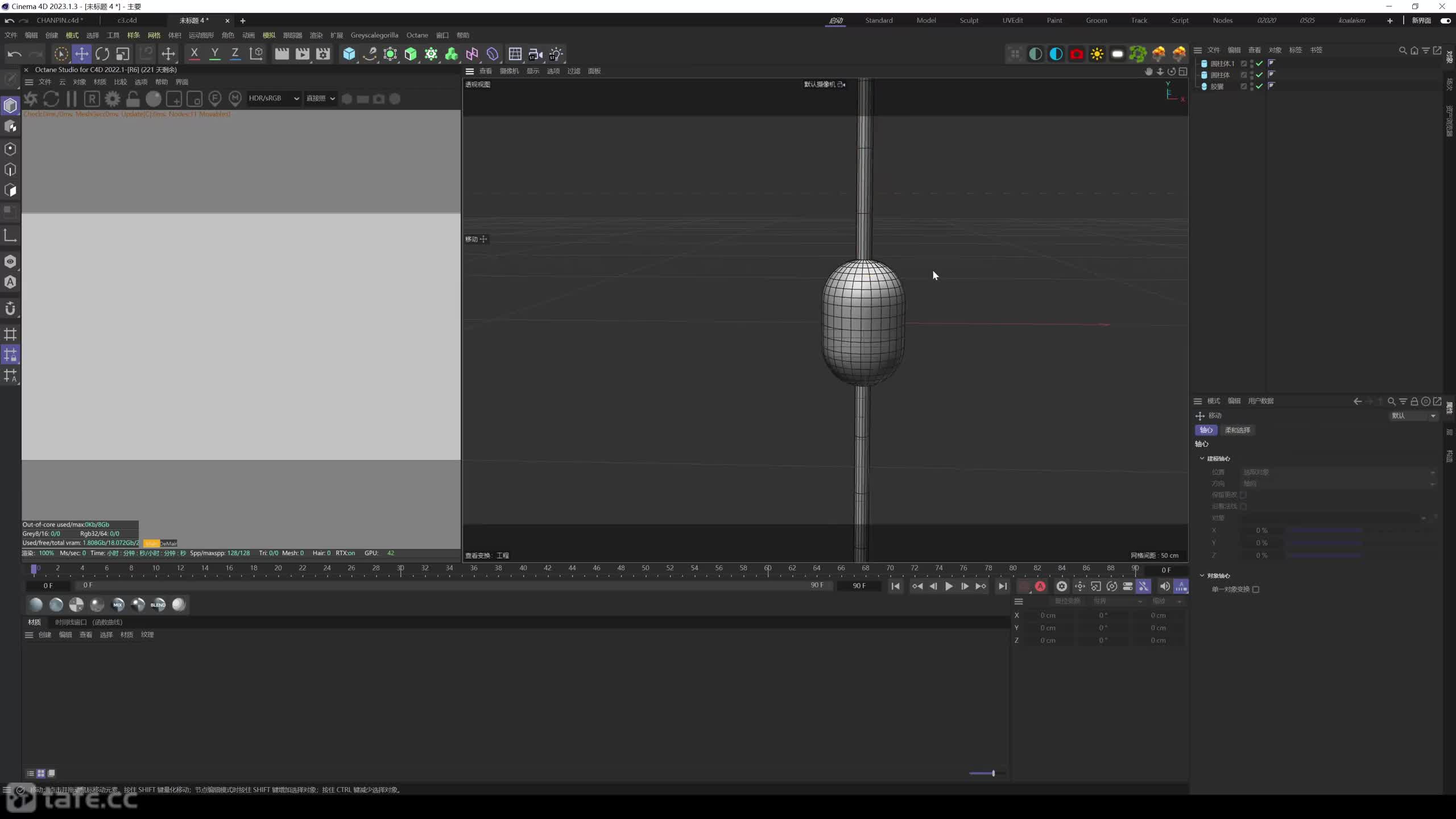Click the autokey red A button
The image size is (1456, 819).
(1040, 586)
